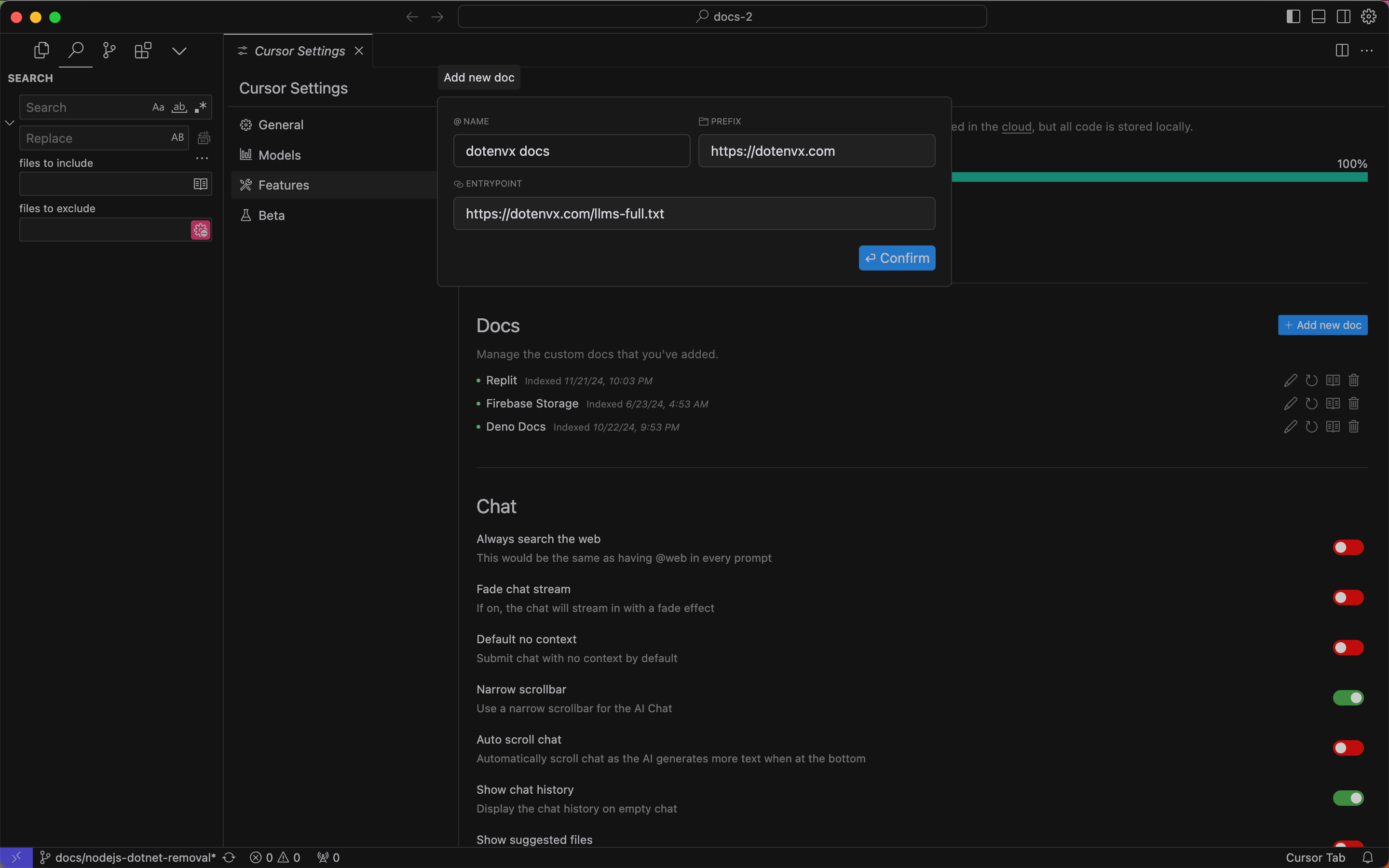Enable the Always search the web toggle
The height and width of the screenshot is (868, 1389).
1348,547
